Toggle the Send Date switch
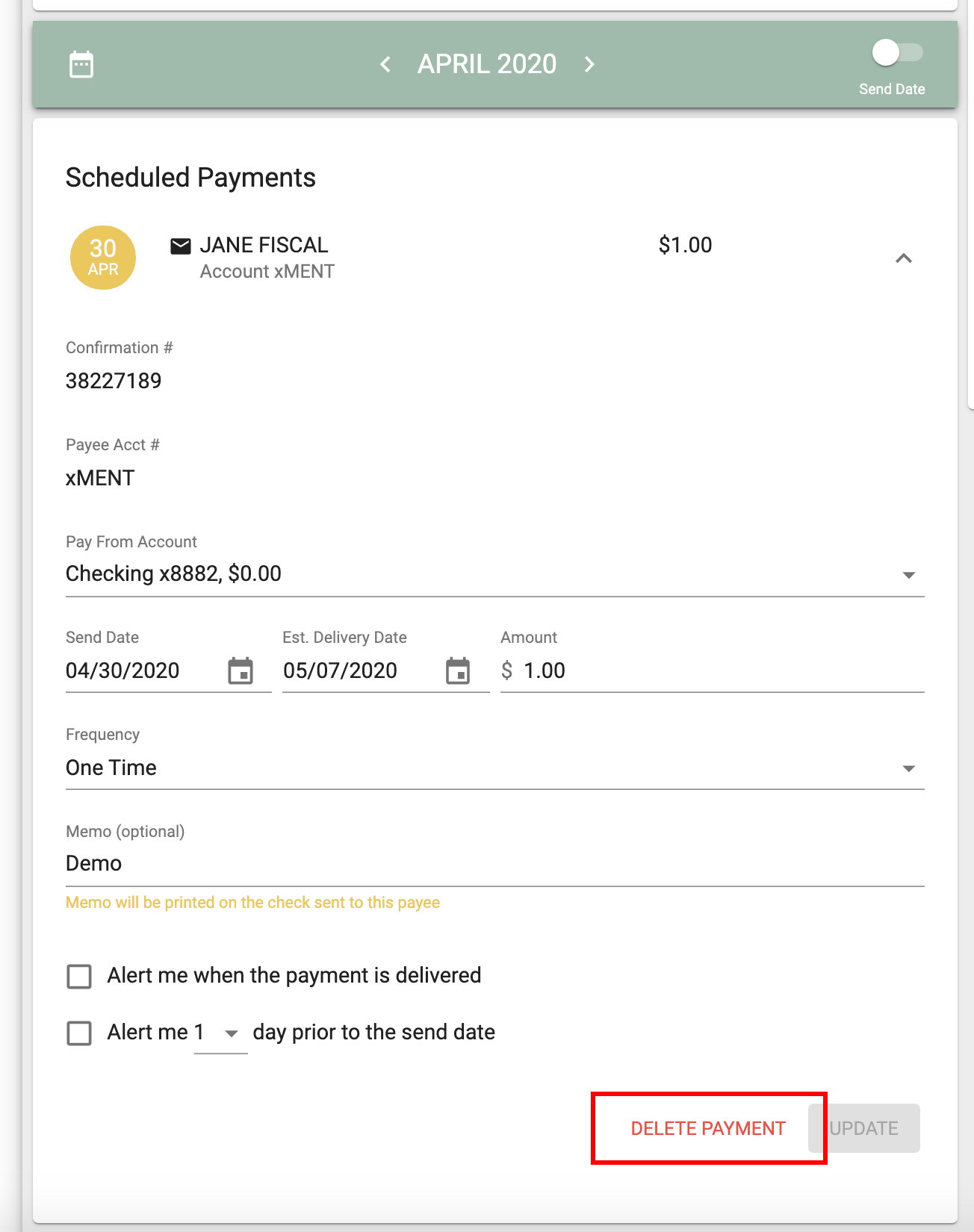This screenshot has width=974, height=1232. (x=897, y=53)
